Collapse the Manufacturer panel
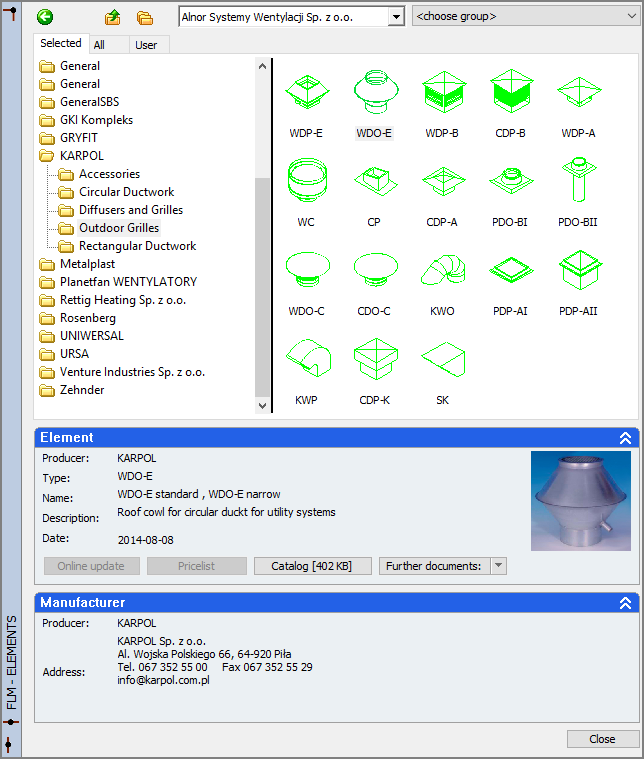This screenshot has width=644, height=759. coord(625,603)
